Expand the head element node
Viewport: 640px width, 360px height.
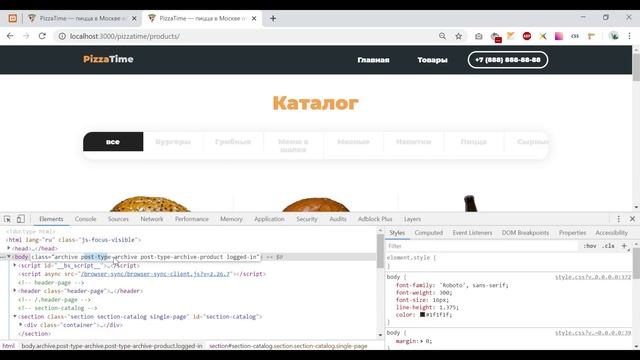9,248
